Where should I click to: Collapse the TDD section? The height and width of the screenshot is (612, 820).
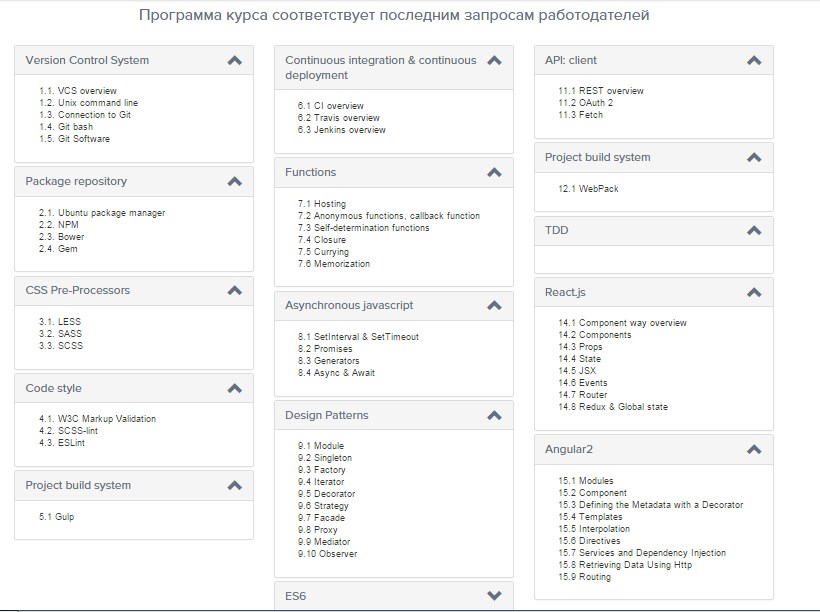click(754, 230)
